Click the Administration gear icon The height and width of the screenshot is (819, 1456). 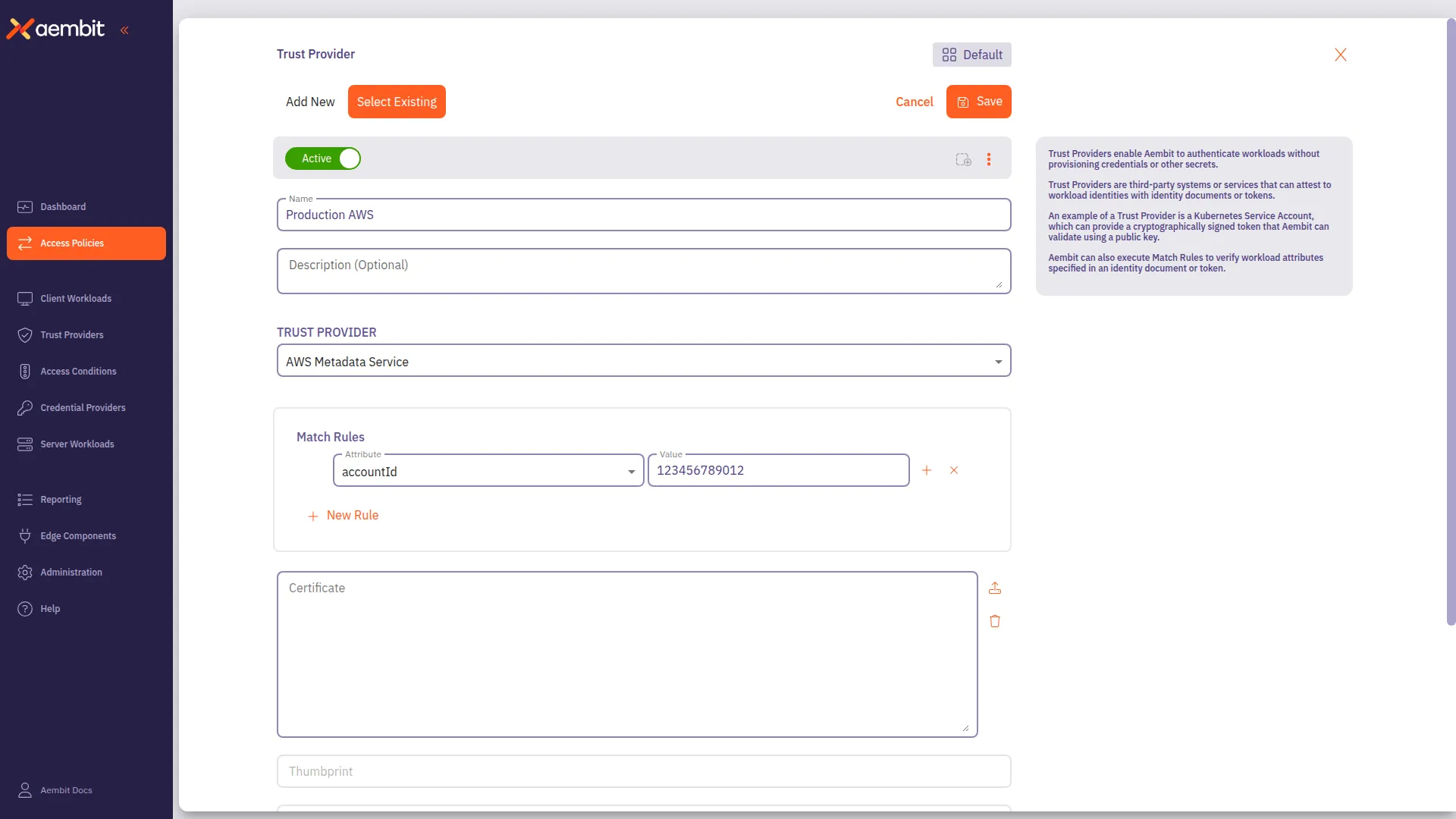(x=25, y=573)
